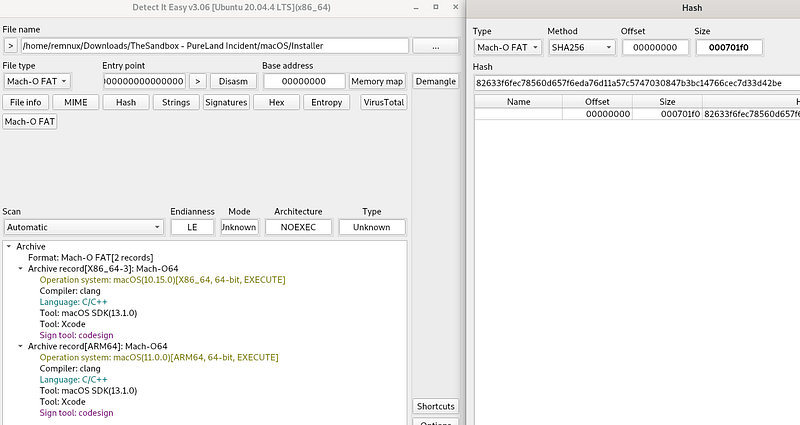Viewport: 800px width, 425px height.
Task: Click the '>' button beside the file name
Action: 10,46
